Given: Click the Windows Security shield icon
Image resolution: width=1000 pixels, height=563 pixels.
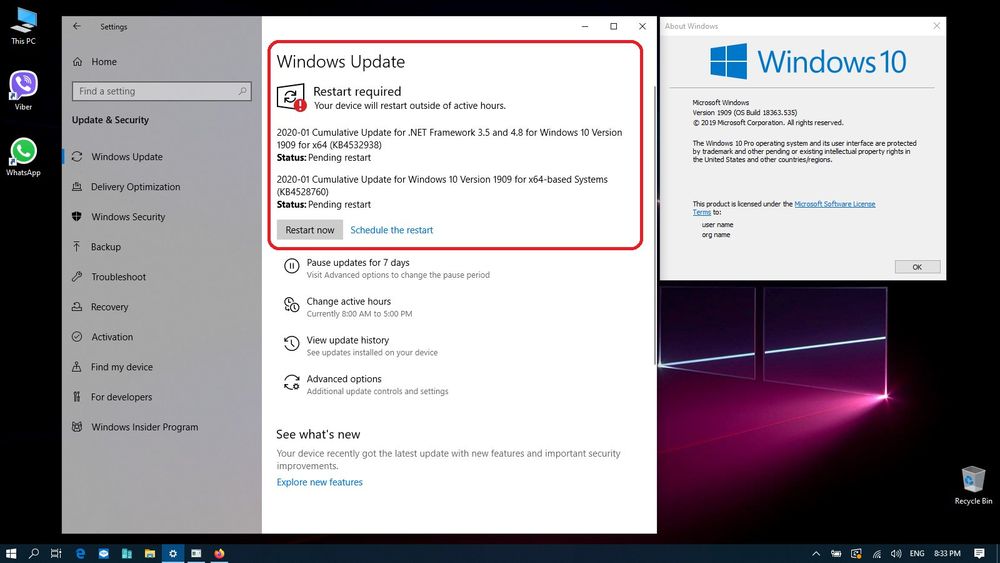Looking at the screenshot, I should [x=77, y=217].
